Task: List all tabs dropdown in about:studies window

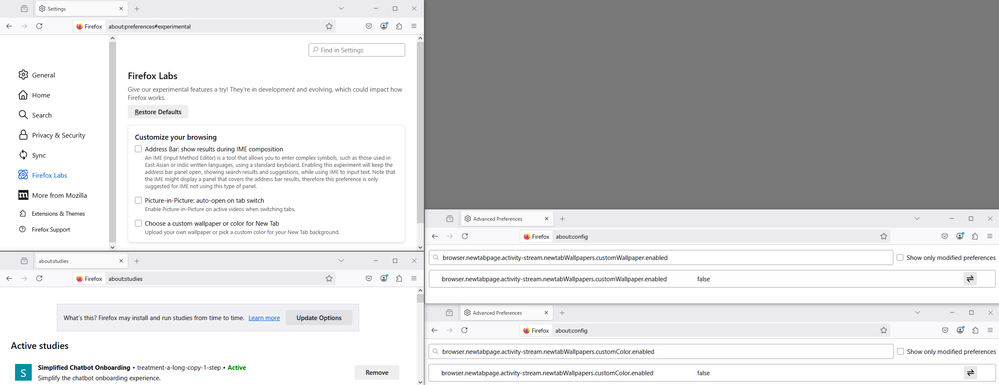Action: click(x=341, y=261)
